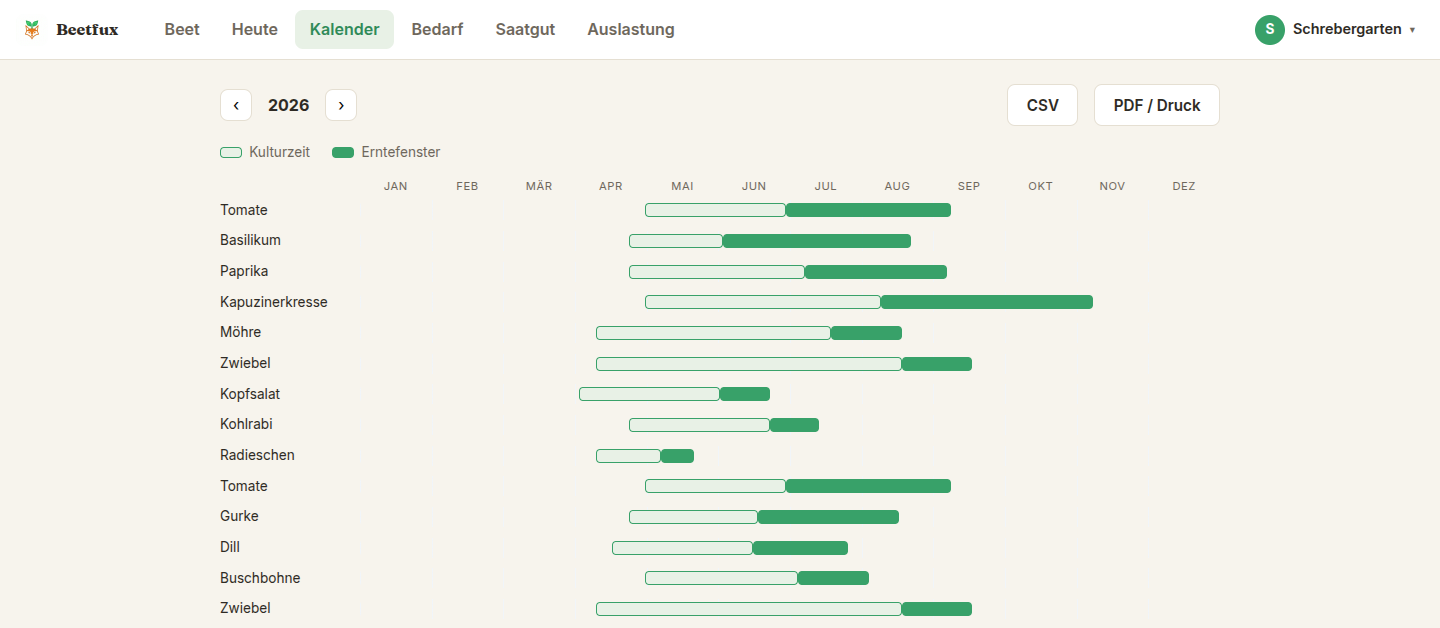The height and width of the screenshot is (628, 1440).
Task: Select the Möhre row label
Action: coord(240,332)
